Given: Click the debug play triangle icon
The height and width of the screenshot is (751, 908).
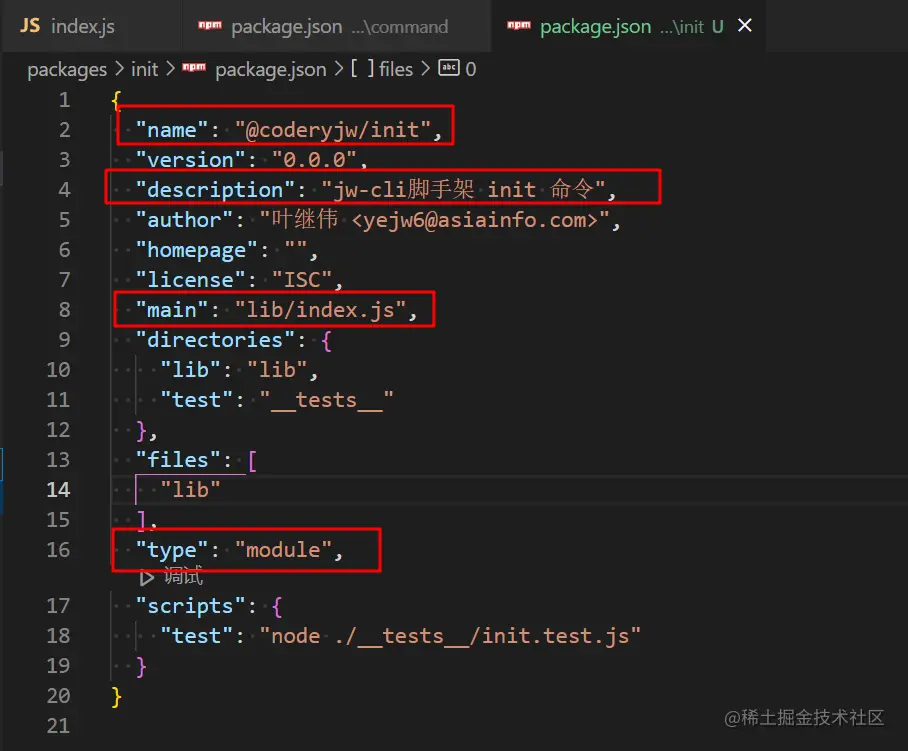Looking at the screenshot, I should pos(147,577).
